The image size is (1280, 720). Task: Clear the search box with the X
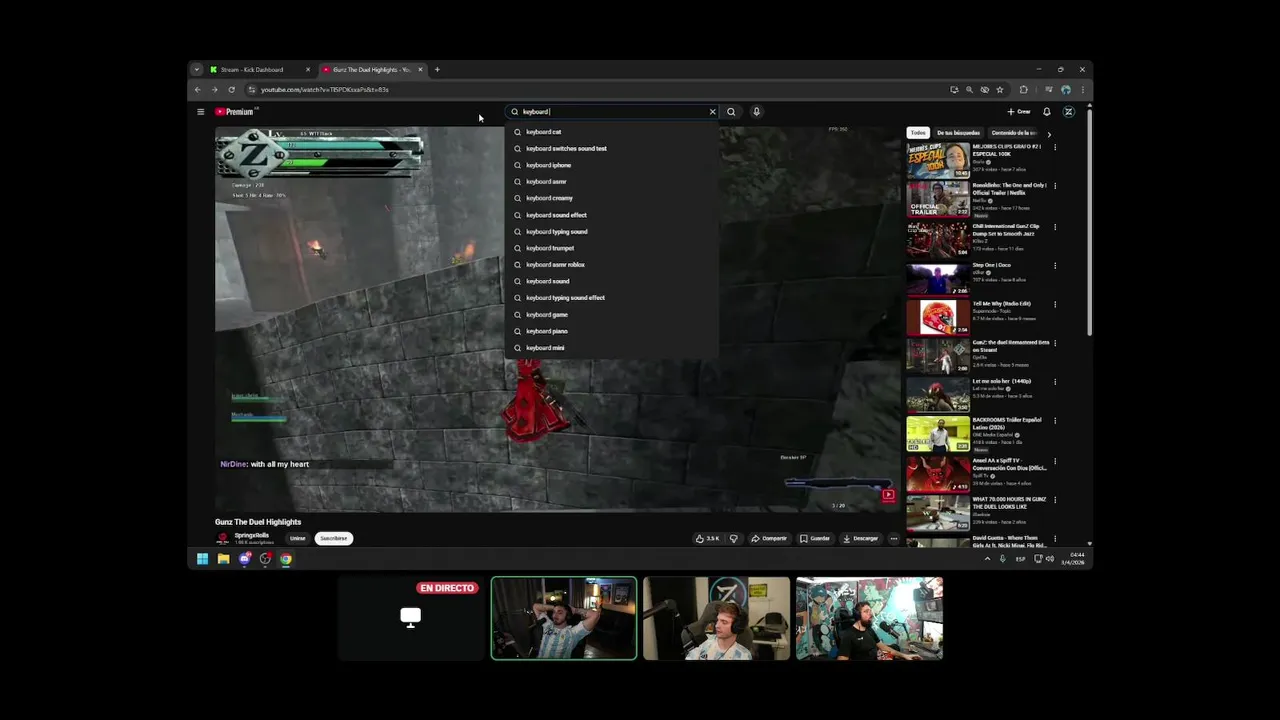(712, 112)
